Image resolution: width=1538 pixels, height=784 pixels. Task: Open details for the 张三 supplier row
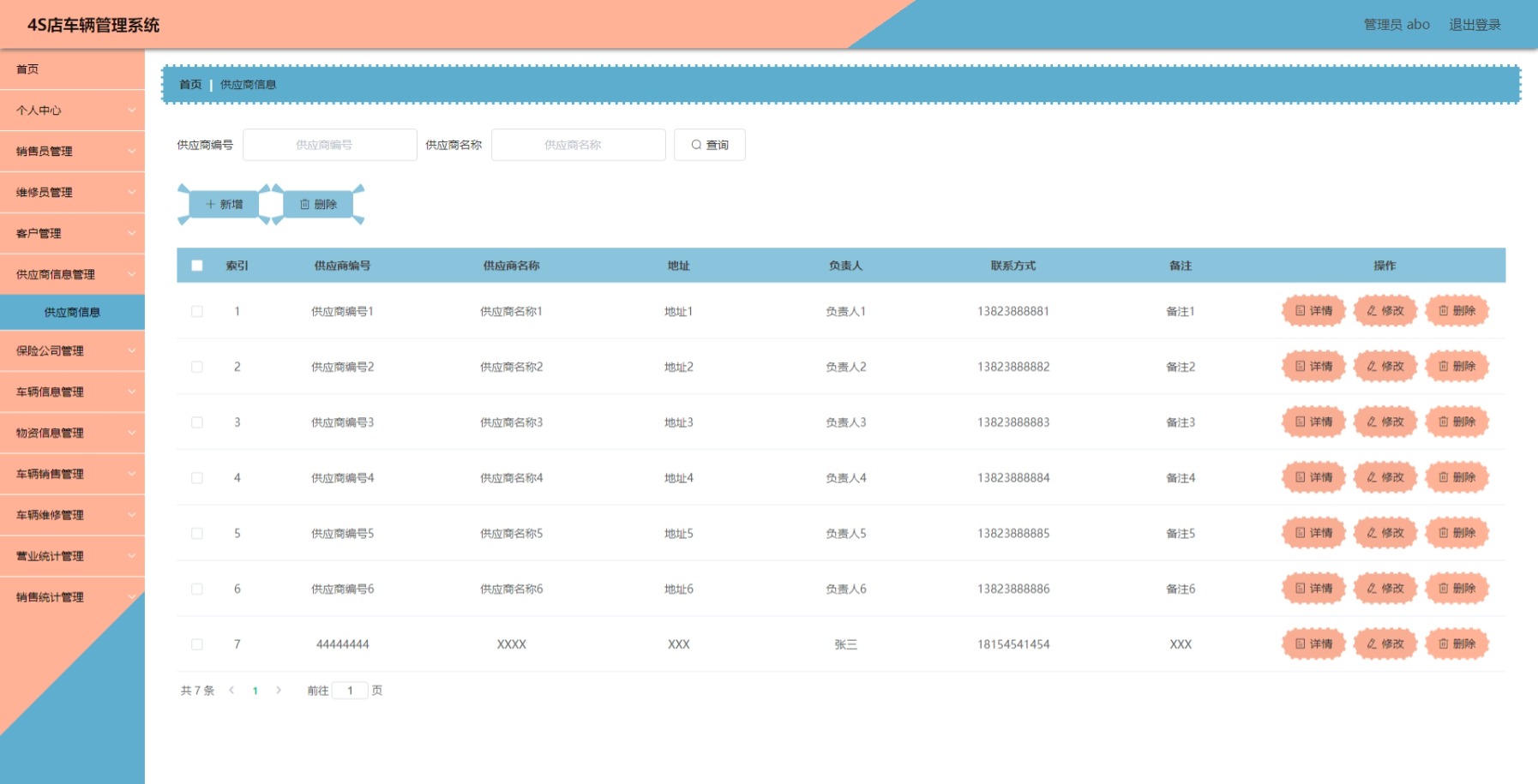click(1313, 644)
